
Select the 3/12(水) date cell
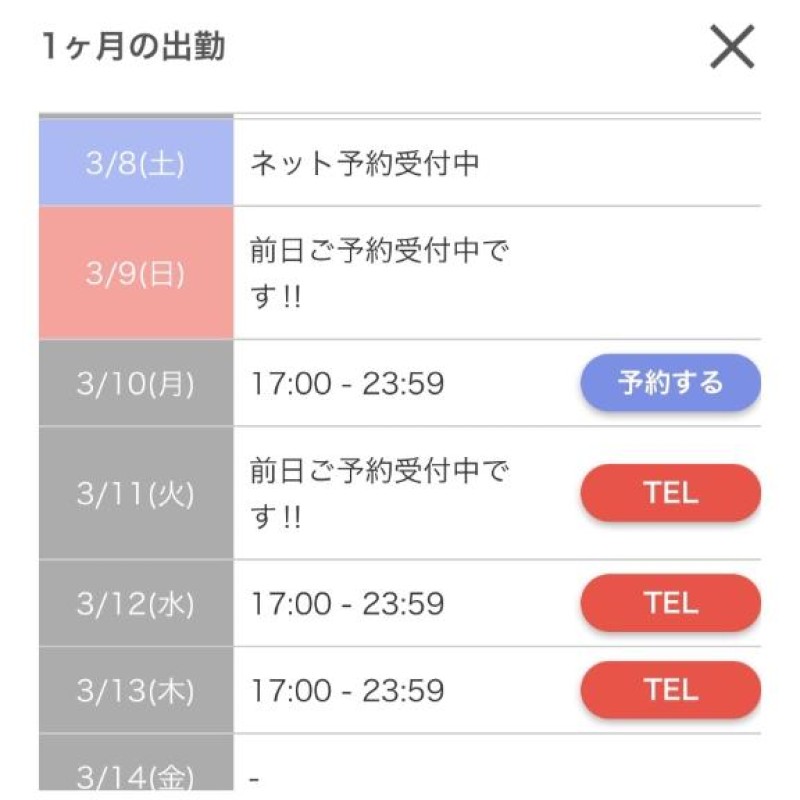[136, 604]
